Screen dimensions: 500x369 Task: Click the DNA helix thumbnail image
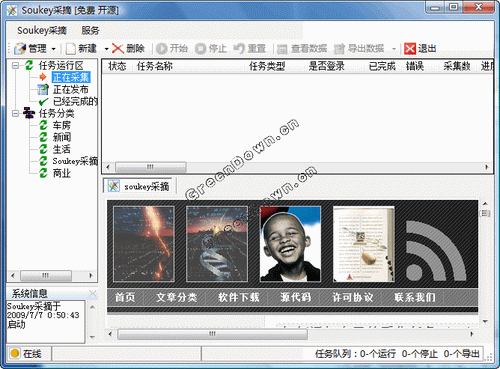pos(217,244)
